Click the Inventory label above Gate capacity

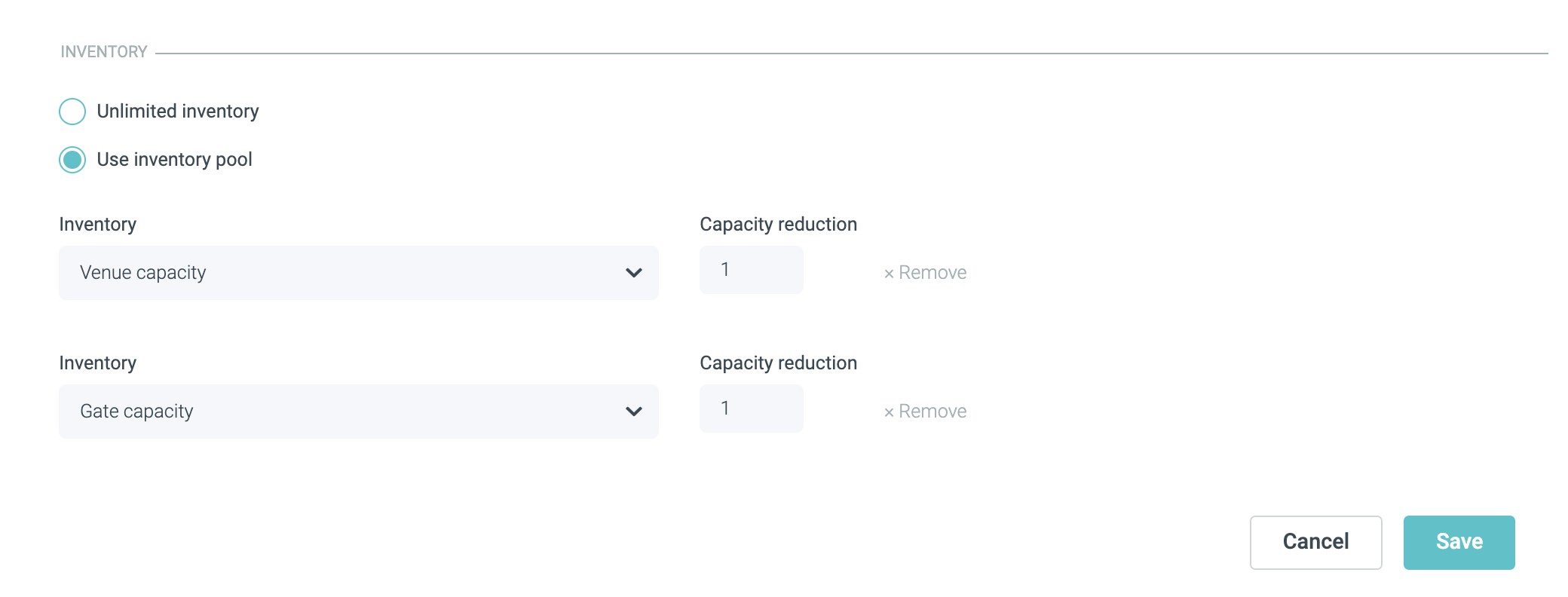pos(98,363)
